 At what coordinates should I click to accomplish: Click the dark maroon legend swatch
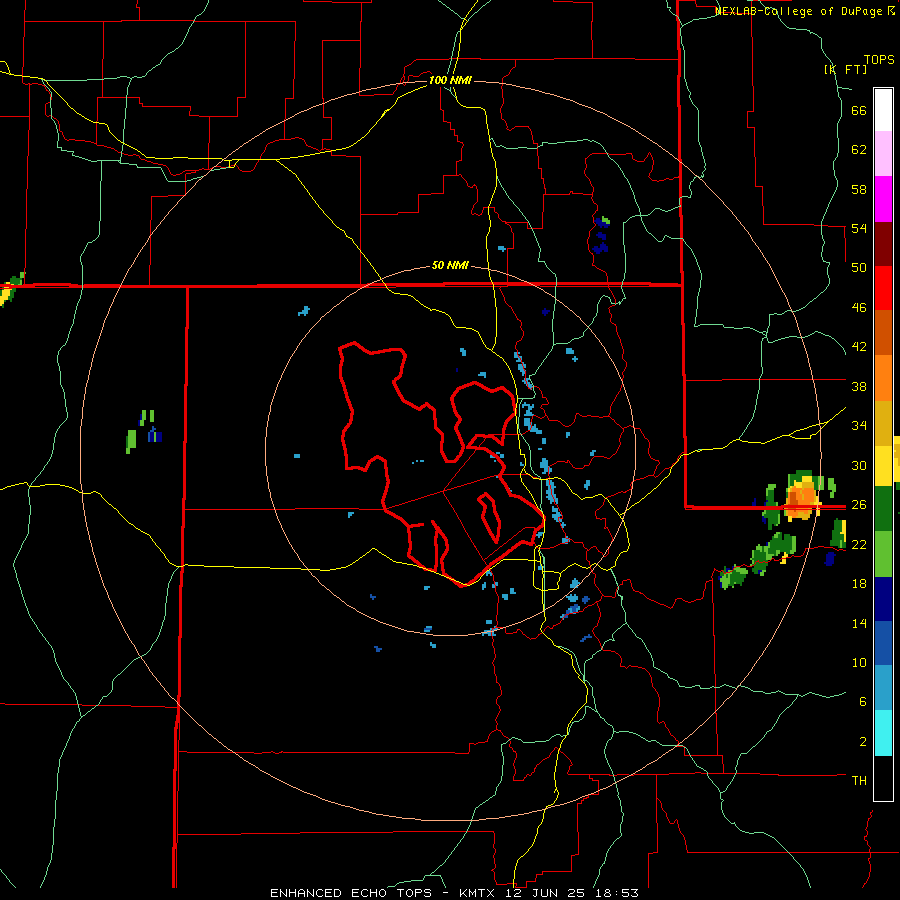(883, 243)
